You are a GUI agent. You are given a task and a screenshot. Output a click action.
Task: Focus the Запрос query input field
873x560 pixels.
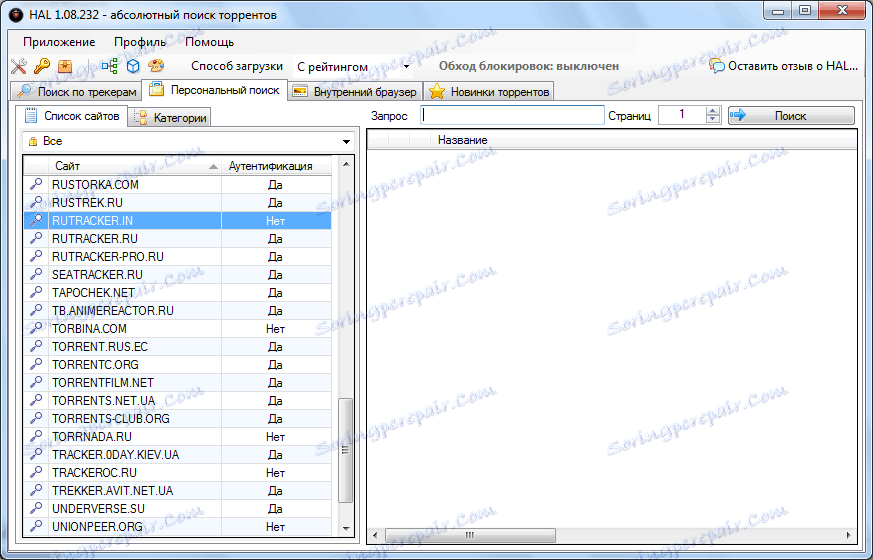[x=512, y=115]
